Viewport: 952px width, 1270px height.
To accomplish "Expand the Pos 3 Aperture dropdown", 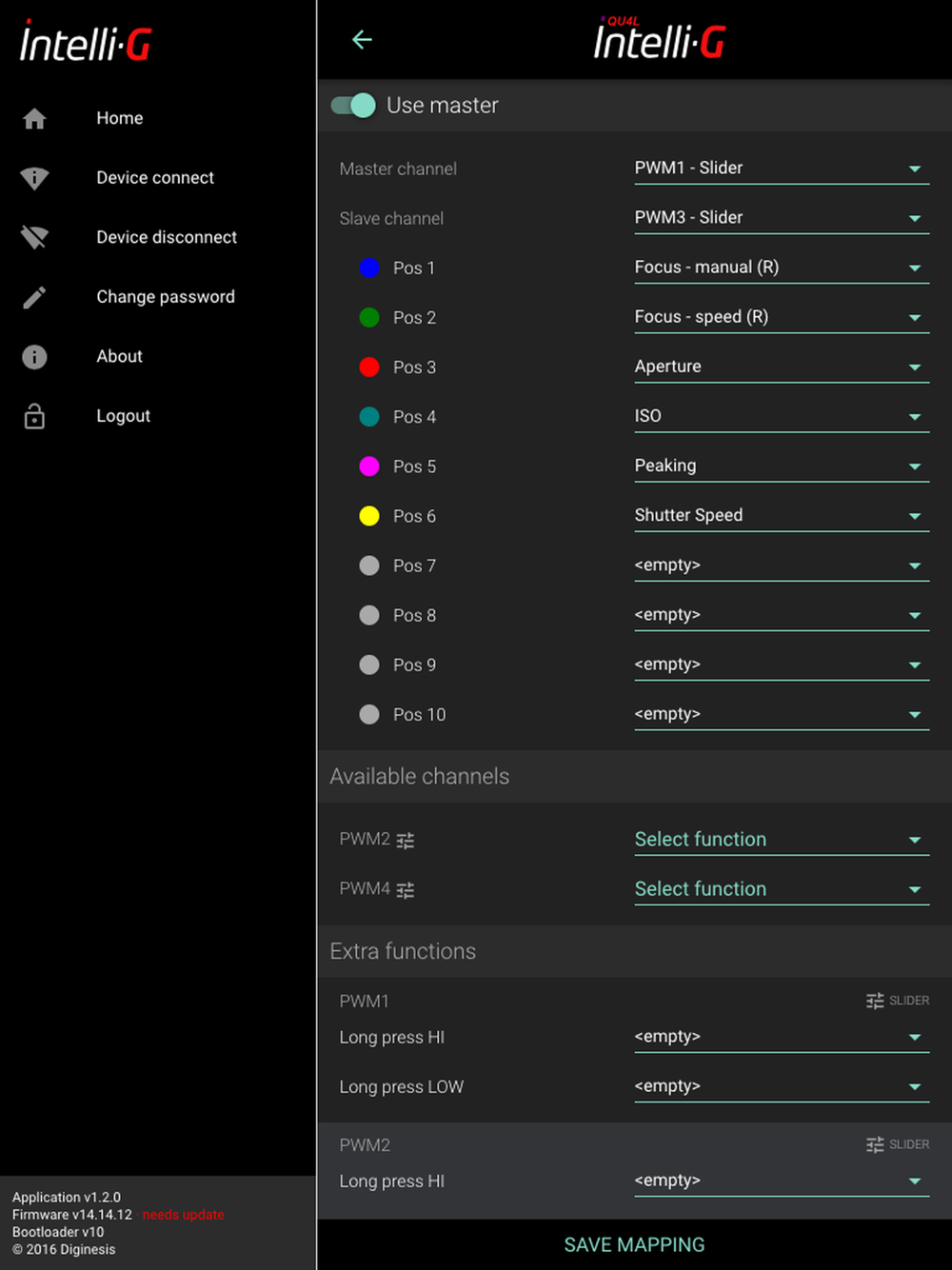I will click(781, 367).
